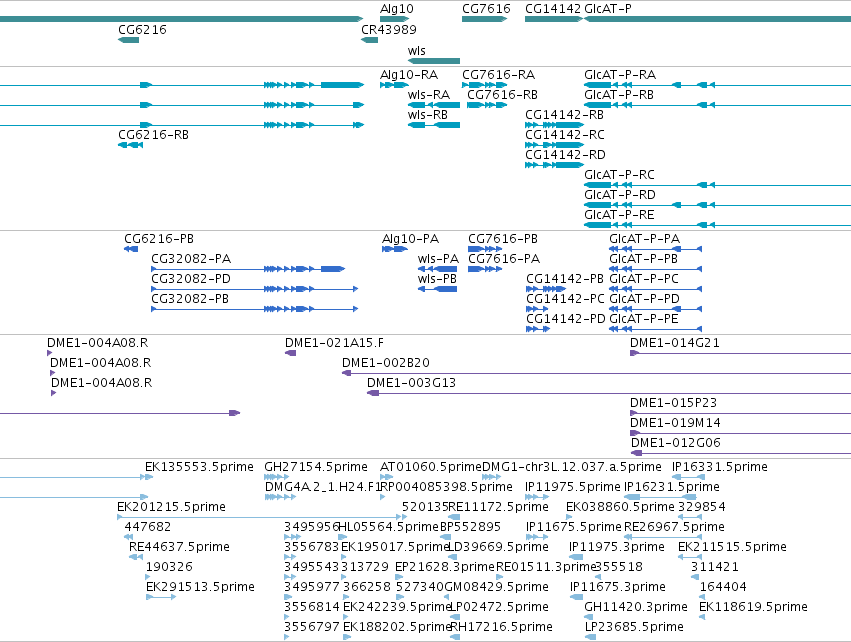Image resolution: width=851 pixels, height=642 pixels.
Task: Click the EK201215.5prime EST label
Action: 172,507
